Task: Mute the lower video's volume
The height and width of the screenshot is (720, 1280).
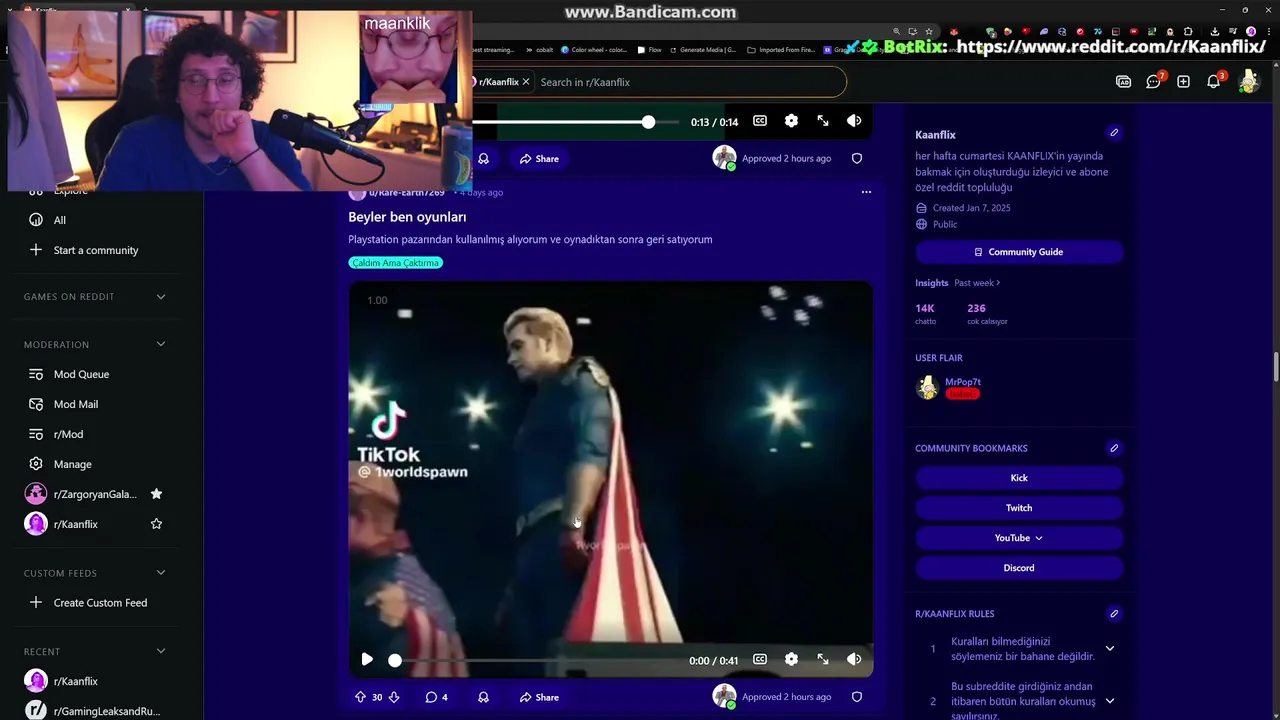Action: [854, 660]
